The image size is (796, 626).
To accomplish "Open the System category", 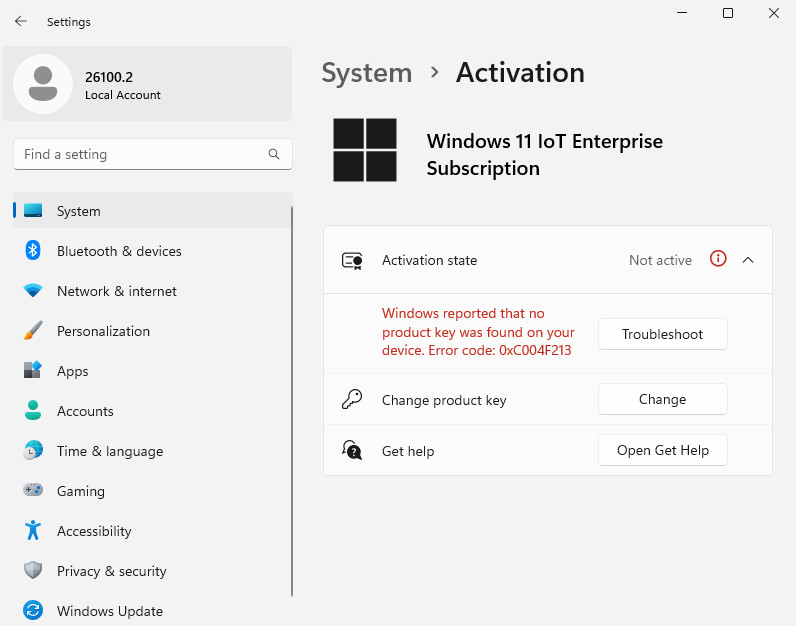I will coord(152,210).
